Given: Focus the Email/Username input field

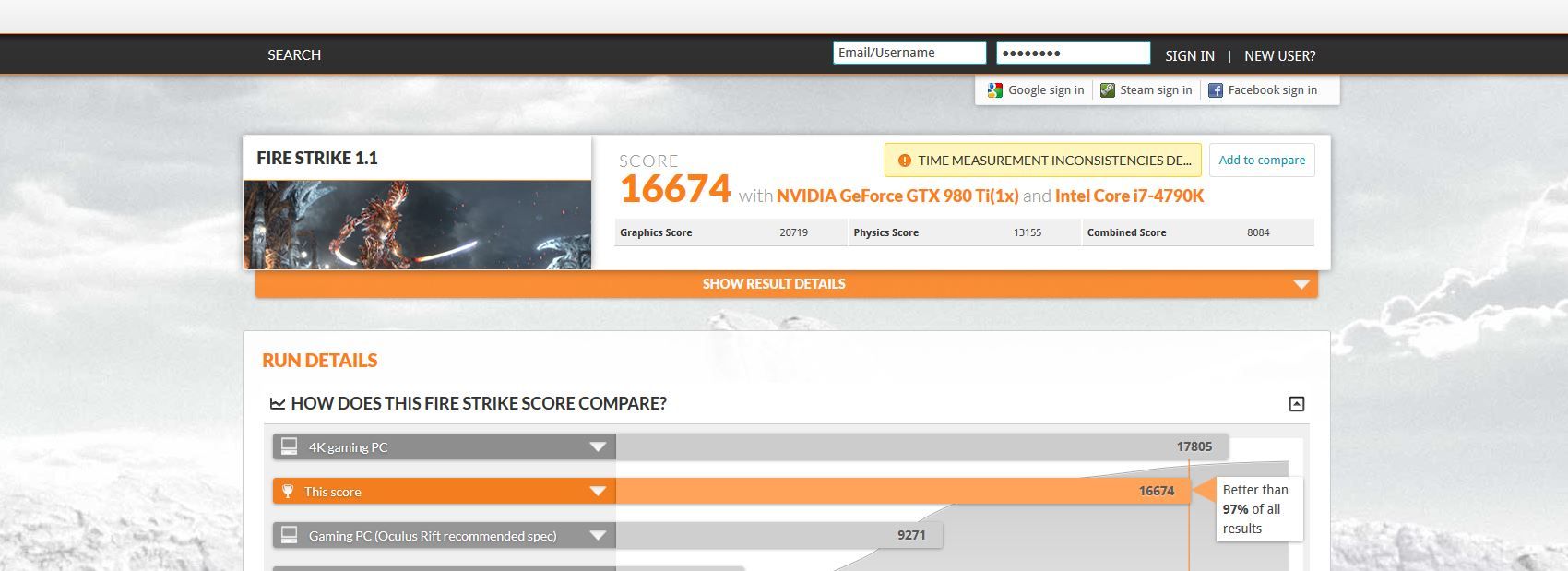Looking at the screenshot, I should pyautogui.click(x=909, y=54).
